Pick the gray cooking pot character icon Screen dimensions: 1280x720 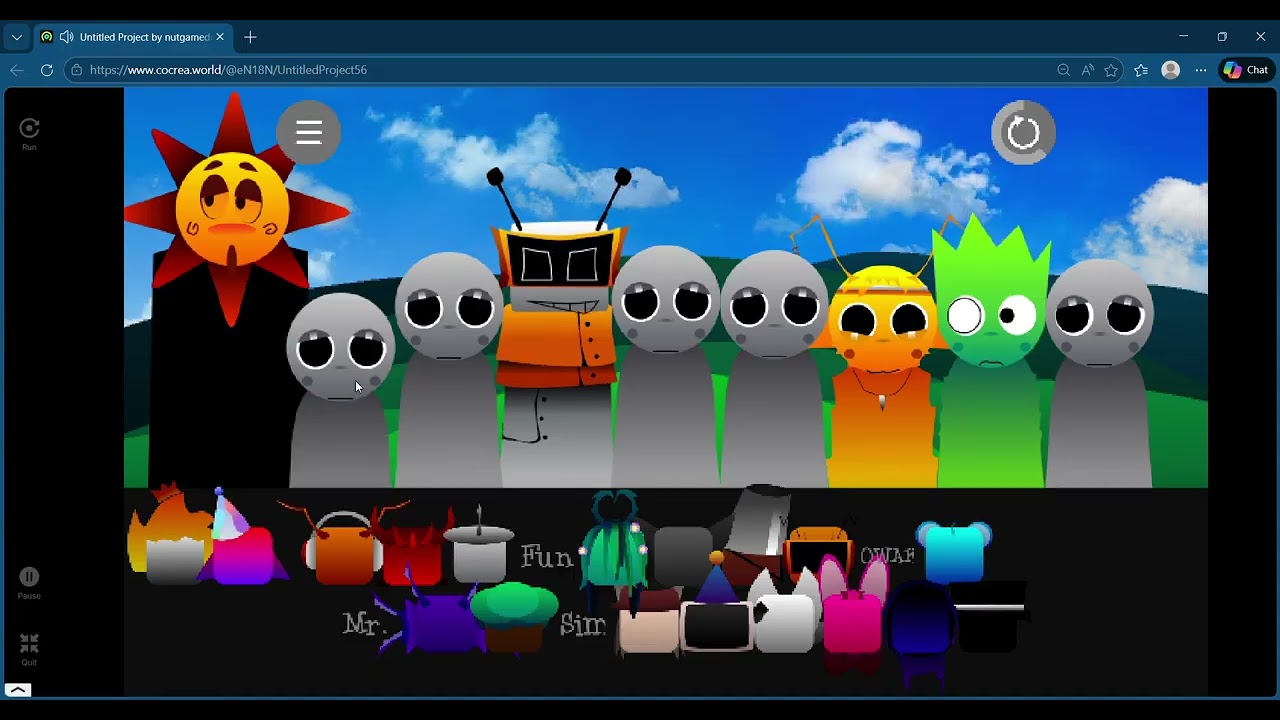coord(479,548)
